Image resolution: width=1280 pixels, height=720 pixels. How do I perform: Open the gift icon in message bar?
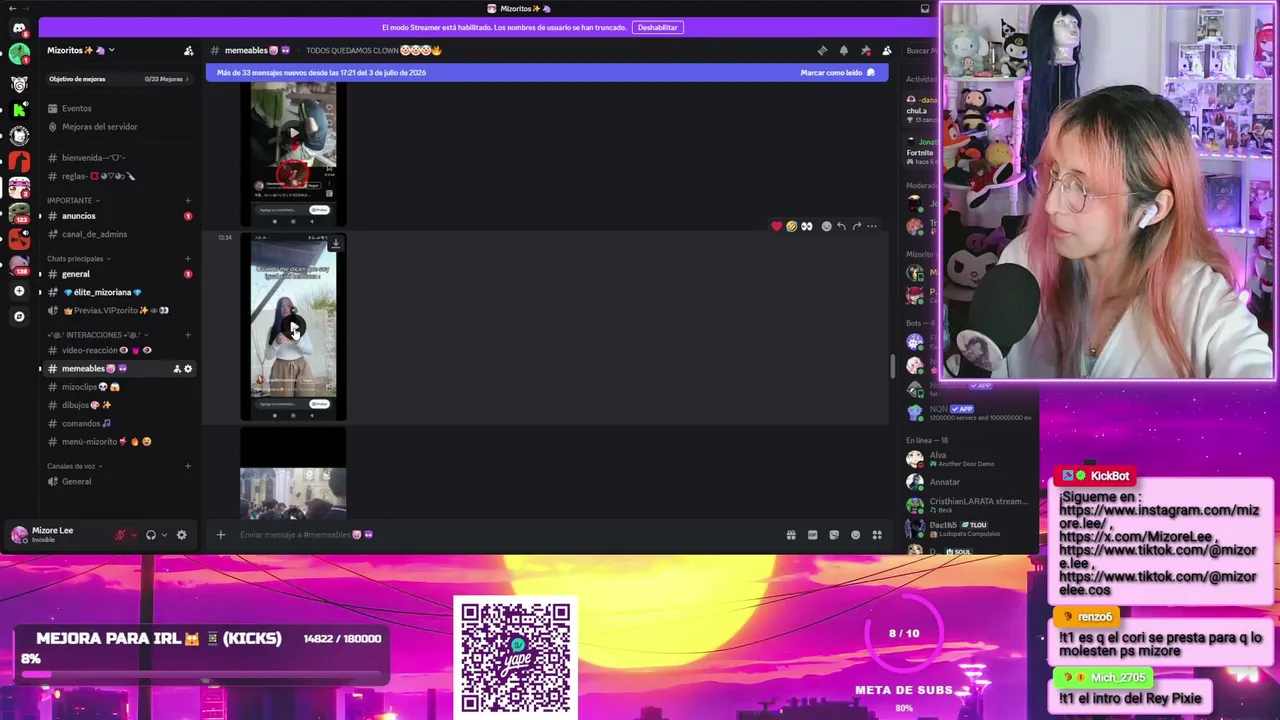point(791,535)
